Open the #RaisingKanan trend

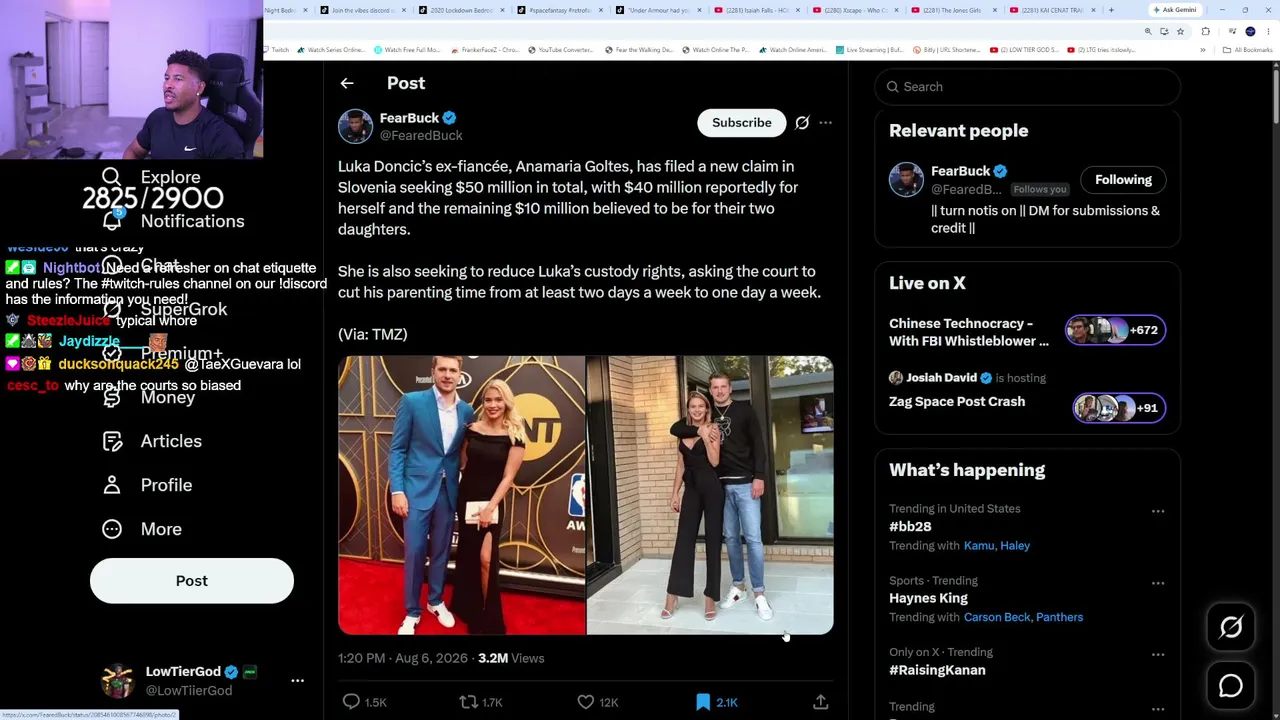coord(937,671)
